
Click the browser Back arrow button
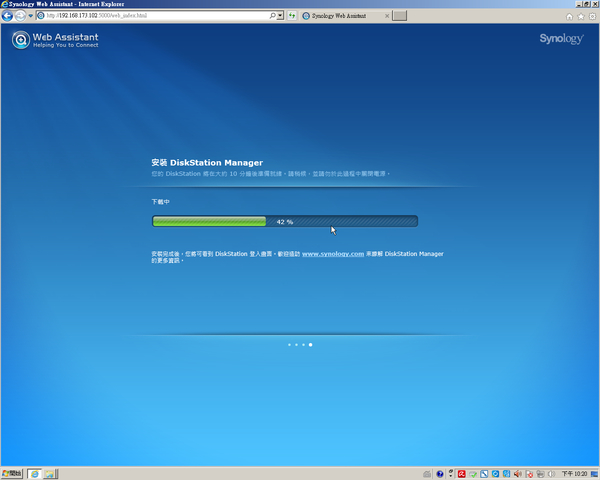[7, 16]
